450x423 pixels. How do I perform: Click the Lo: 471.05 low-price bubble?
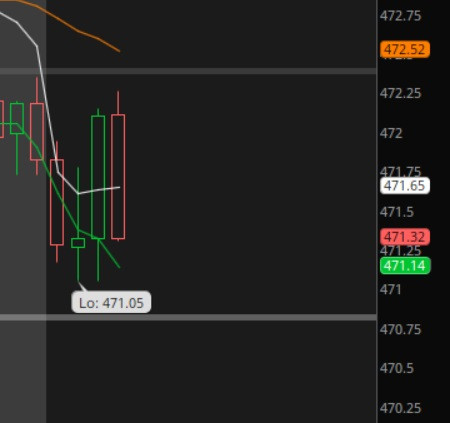111,302
